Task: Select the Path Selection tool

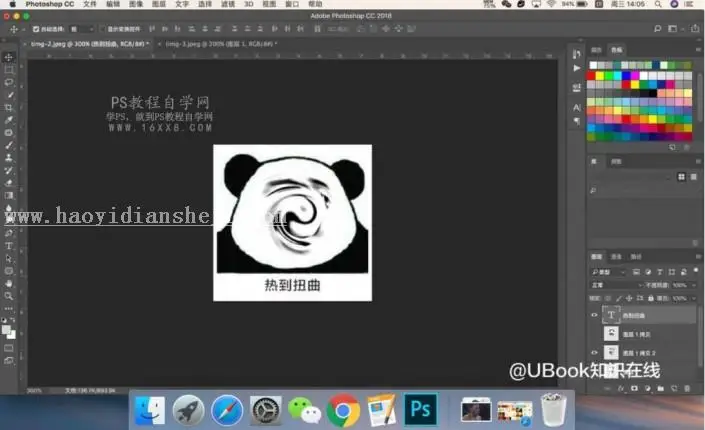Action: [9, 259]
